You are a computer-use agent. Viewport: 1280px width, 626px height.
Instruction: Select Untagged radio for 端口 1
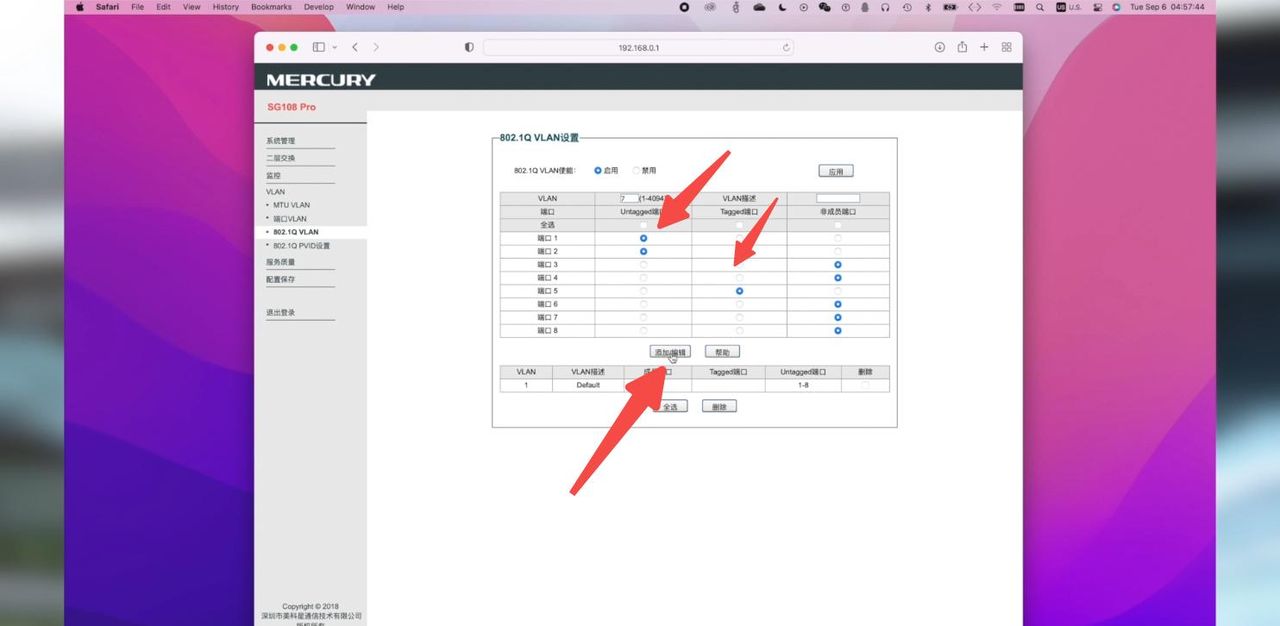(643, 238)
